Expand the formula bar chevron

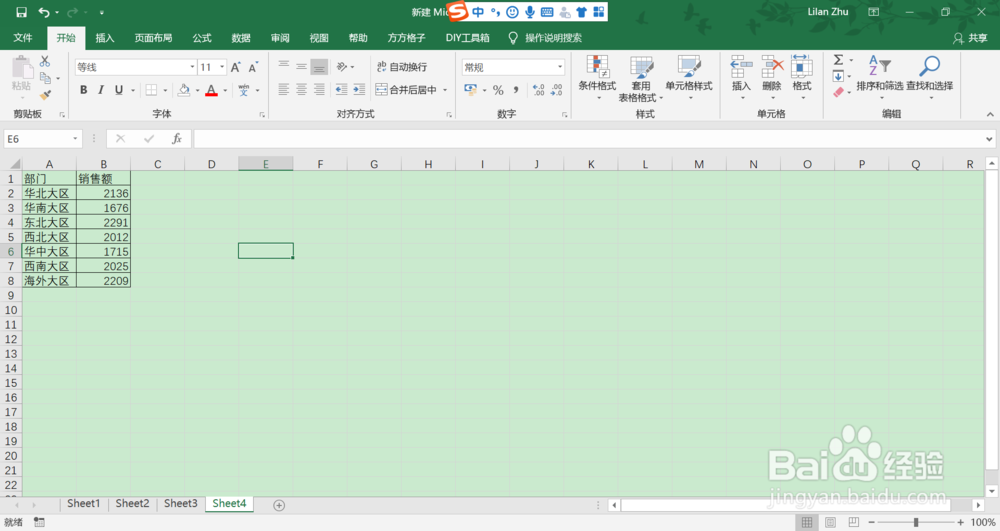pos(989,138)
